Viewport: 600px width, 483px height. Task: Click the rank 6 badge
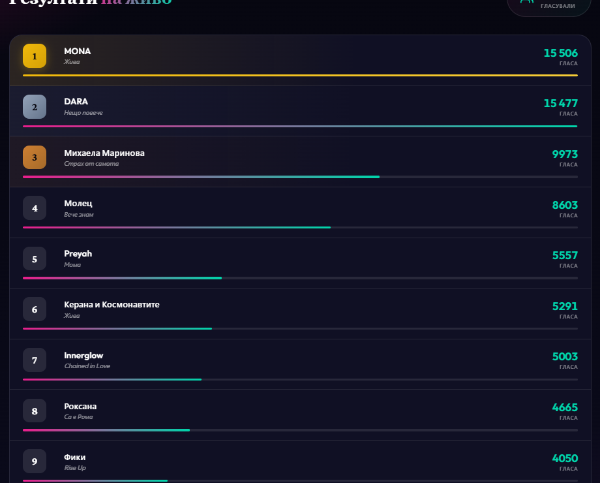point(35,310)
